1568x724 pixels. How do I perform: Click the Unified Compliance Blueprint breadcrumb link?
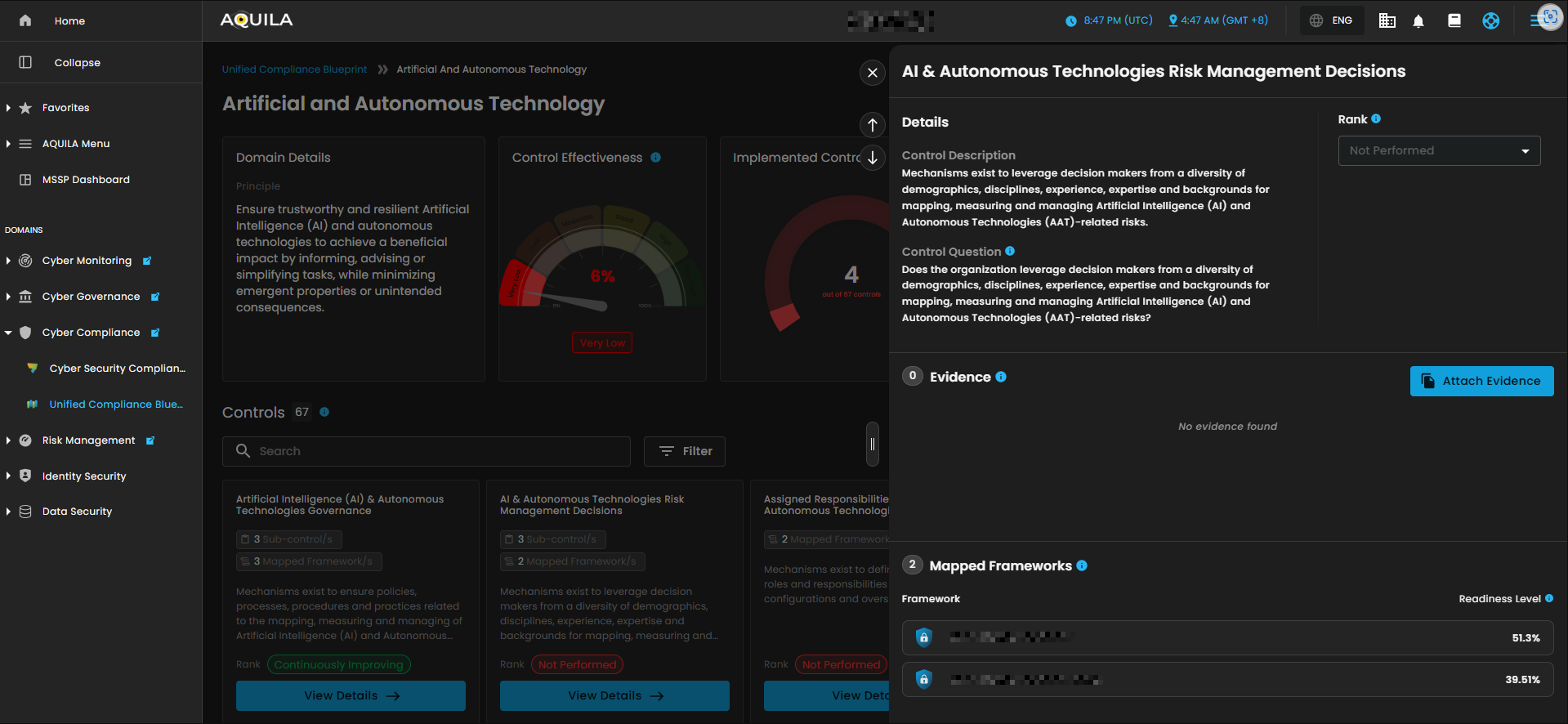294,69
